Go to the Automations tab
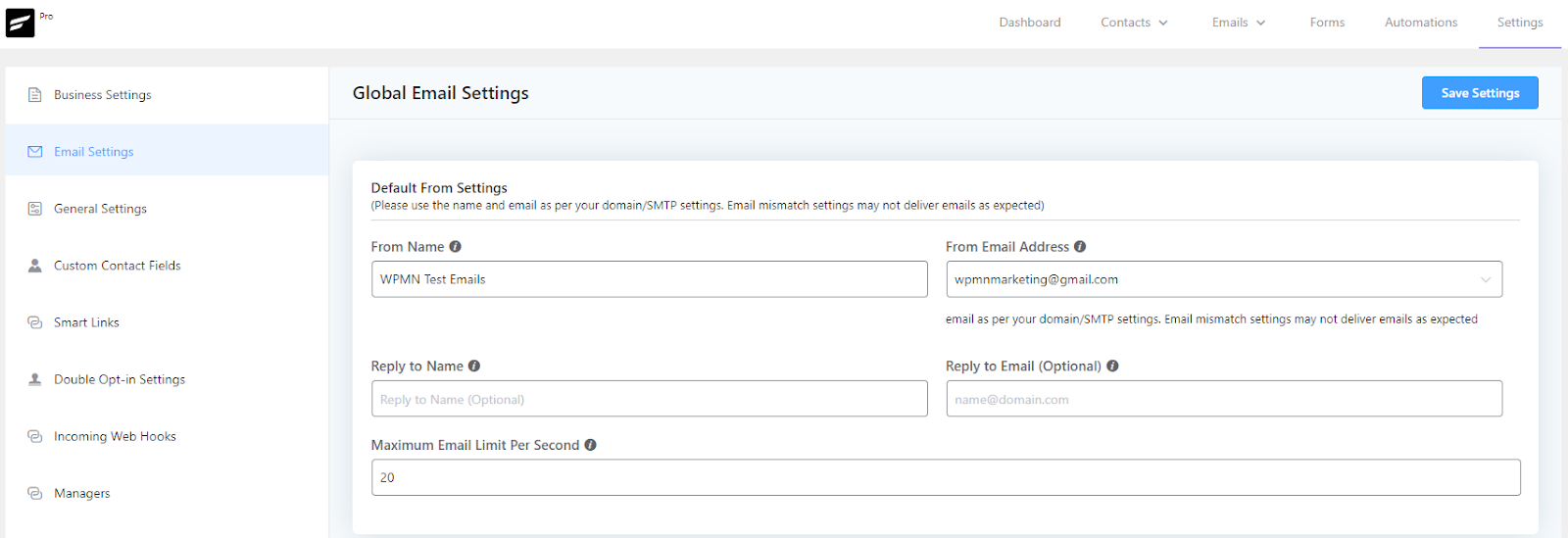The height and width of the screenshot is (538, 1568). pyautogui.click(x=1420, y=23)
